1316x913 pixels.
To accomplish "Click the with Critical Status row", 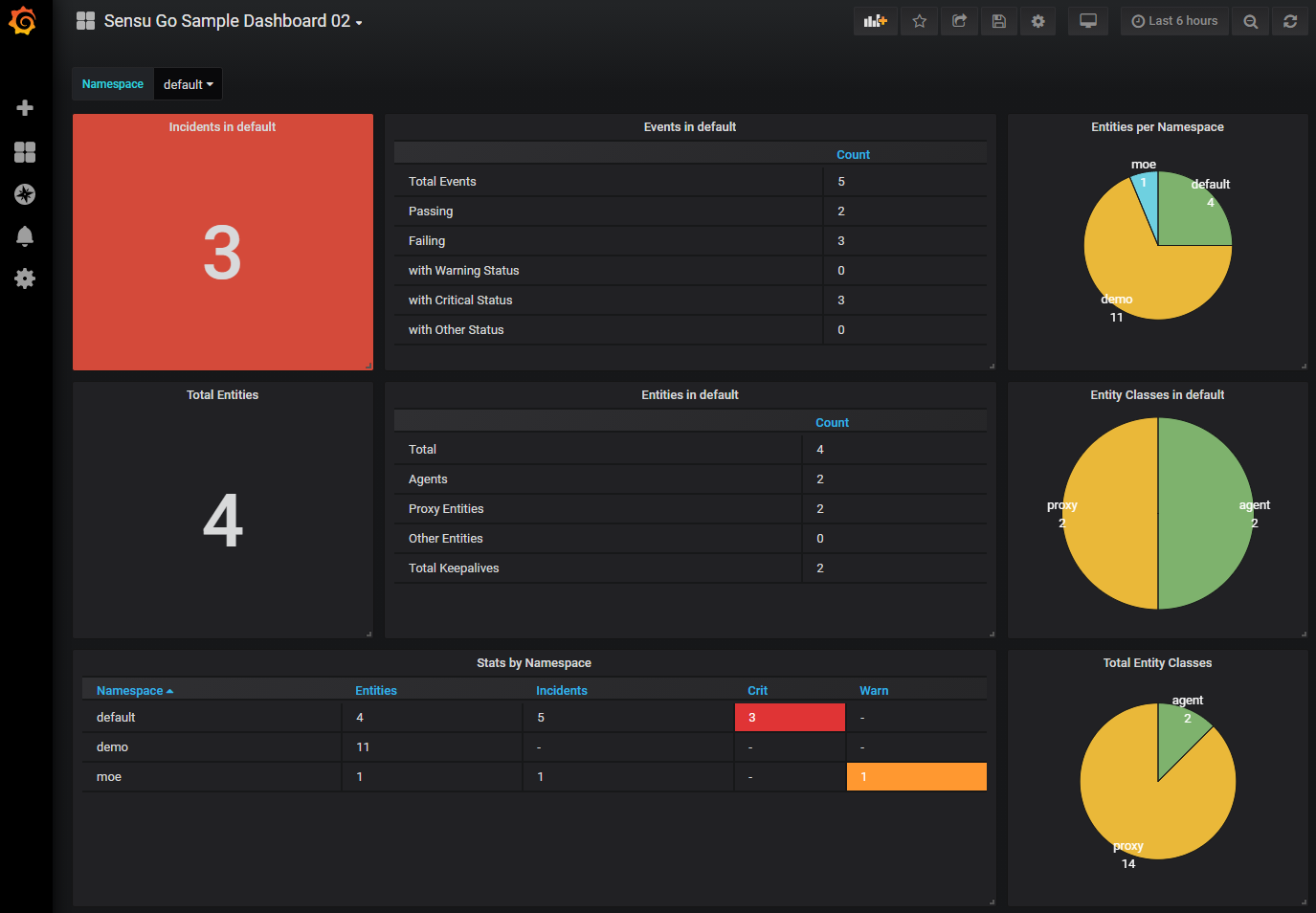I will 690,301.
